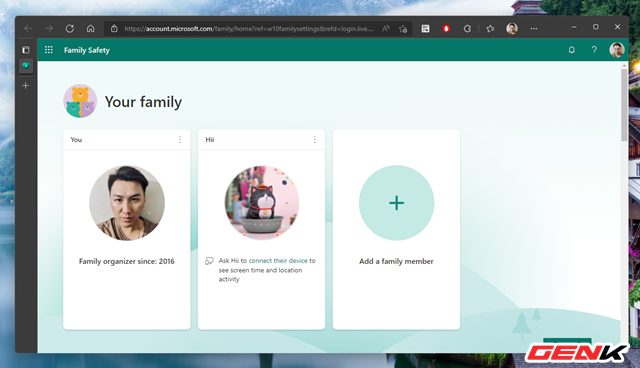Reload the page with the refresh icon
Viewport: 640px width, 368px height.
(x=70, y=29)
